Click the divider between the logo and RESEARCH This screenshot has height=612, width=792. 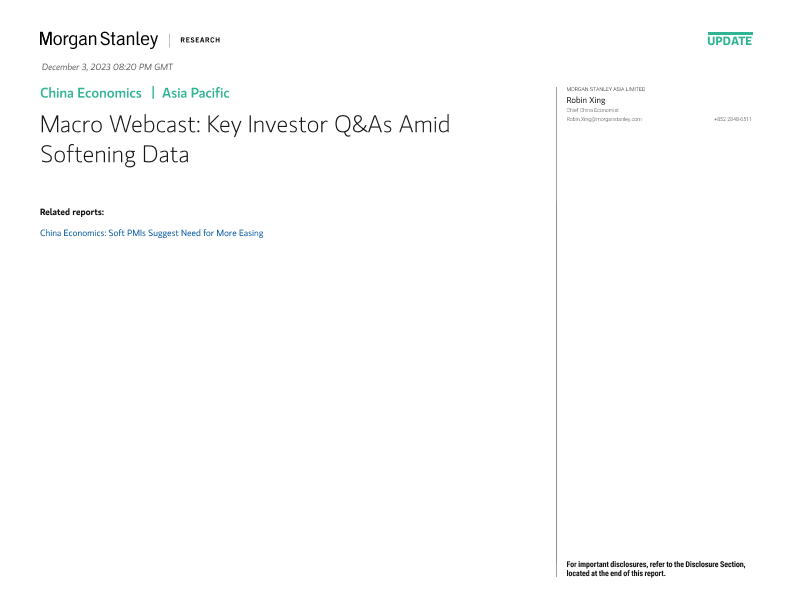tap(169, 40)
